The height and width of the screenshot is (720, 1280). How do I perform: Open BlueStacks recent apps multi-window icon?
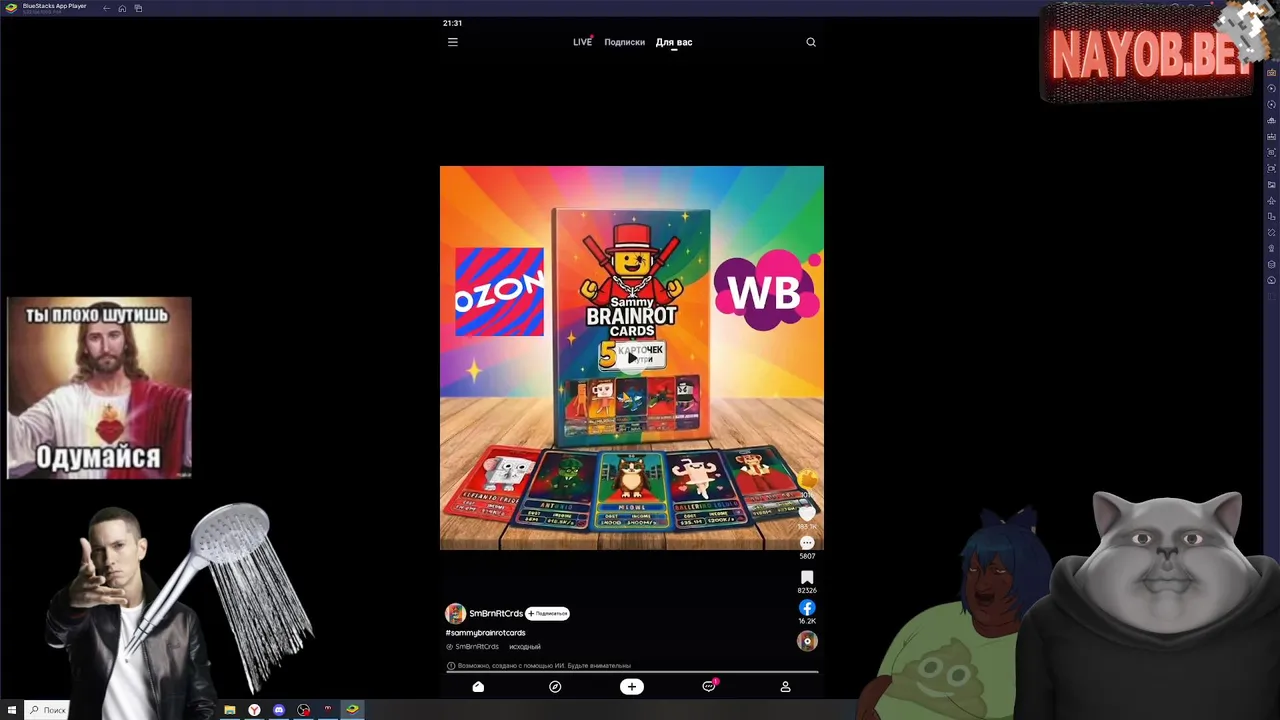coord(138,8)
